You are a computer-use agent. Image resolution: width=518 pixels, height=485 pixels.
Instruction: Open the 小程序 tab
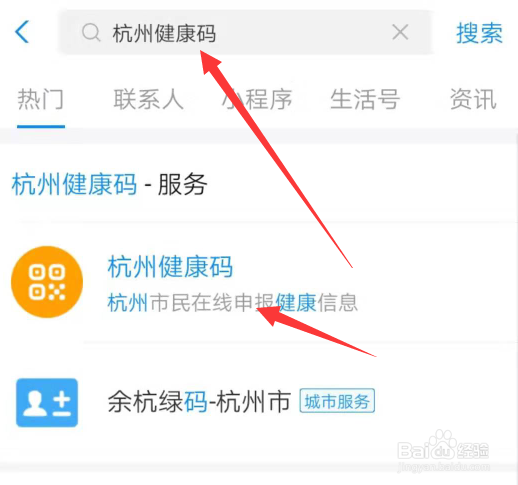[257, 99]
